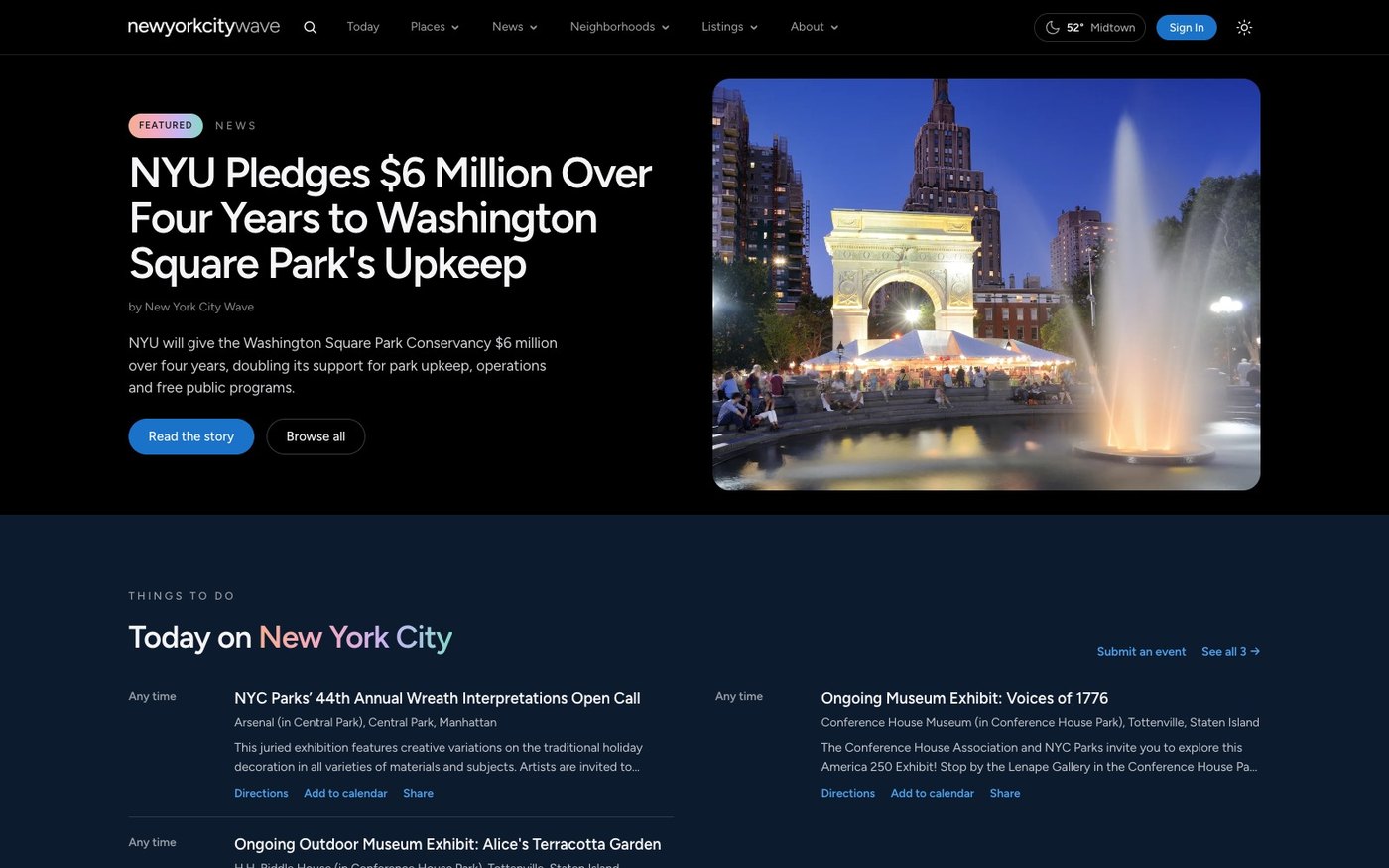This screenshot has height=868, width=1389.
Task: Expand the Neighborhoods dropdown menu
Action: click(620, 27)
